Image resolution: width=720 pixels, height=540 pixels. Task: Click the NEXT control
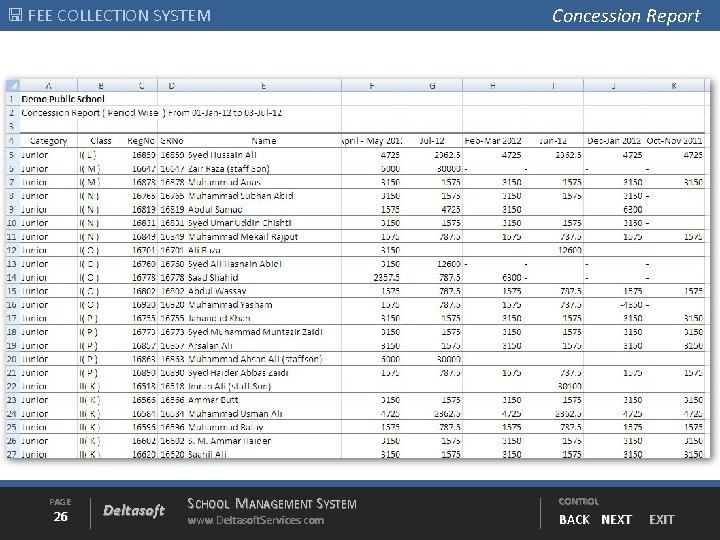616,519
